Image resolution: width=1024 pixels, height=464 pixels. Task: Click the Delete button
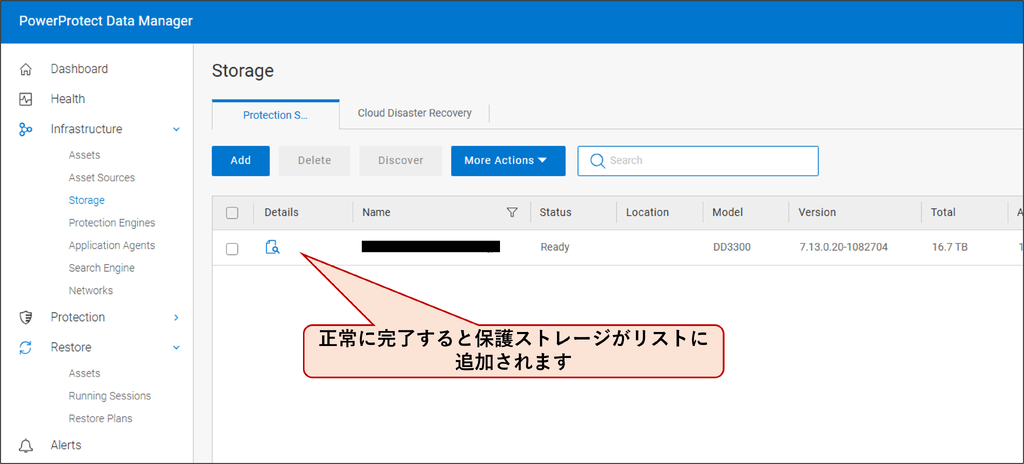[315, 161]
